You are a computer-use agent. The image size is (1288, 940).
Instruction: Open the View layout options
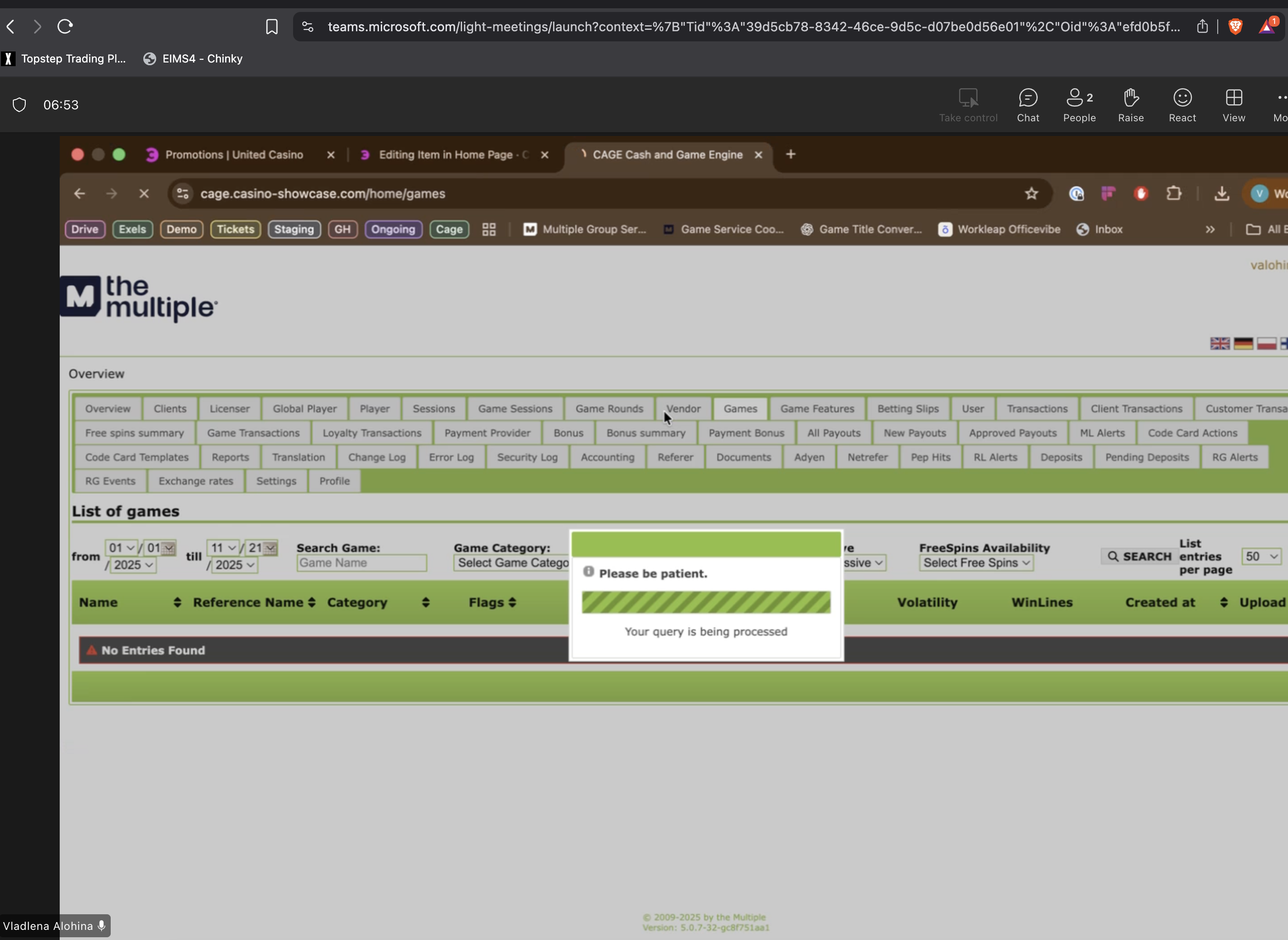coord(1233,105)
